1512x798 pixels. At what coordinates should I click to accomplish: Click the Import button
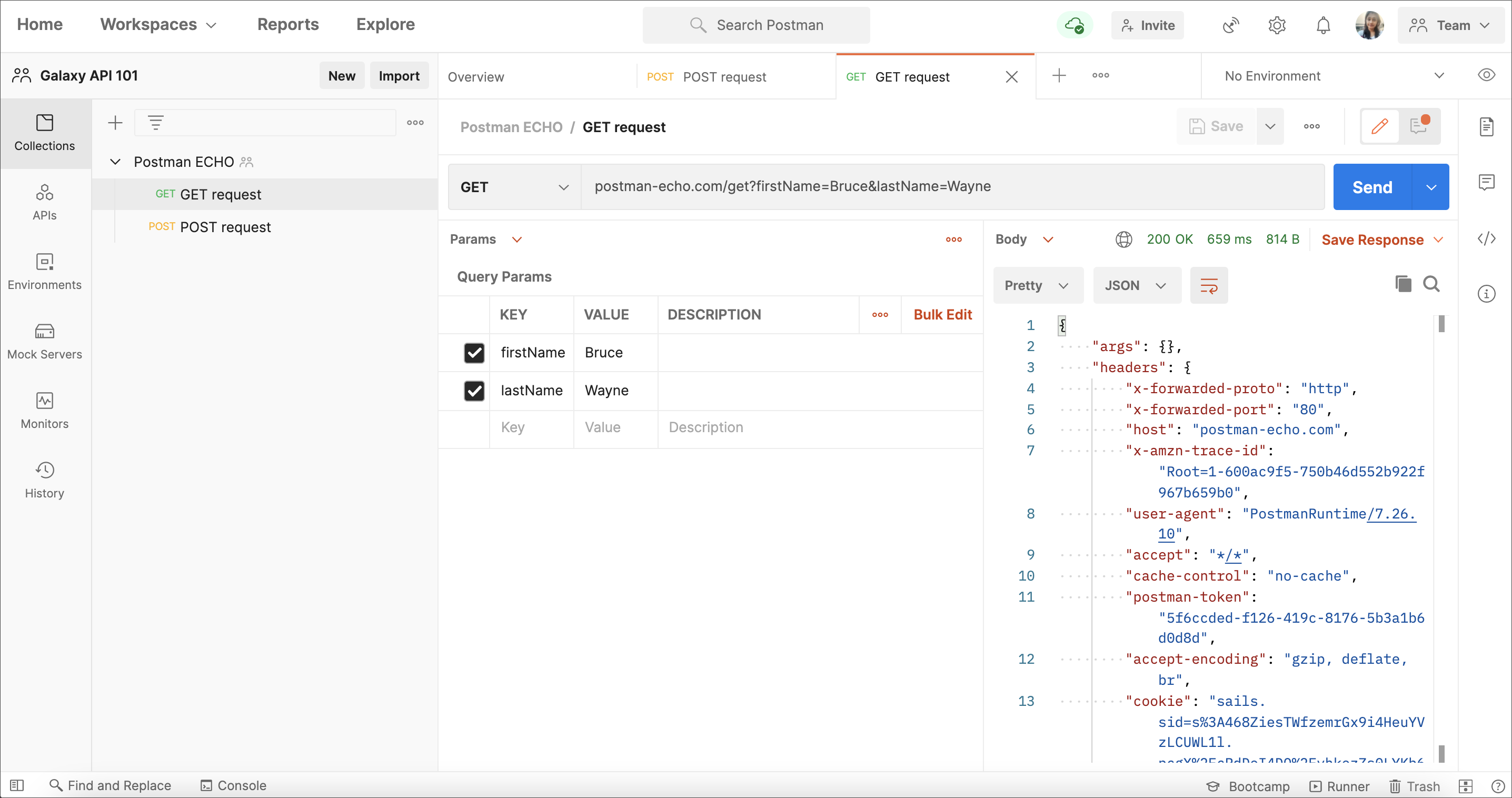coord(399,76)
